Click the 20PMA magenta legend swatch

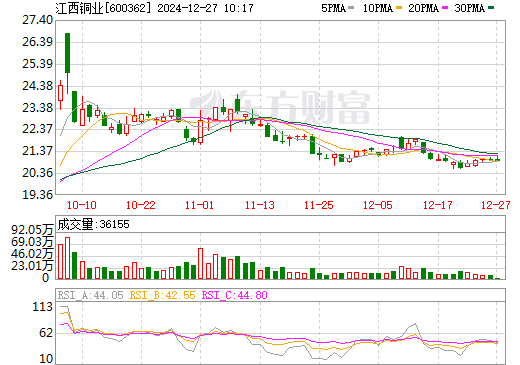tap(445, 8)
